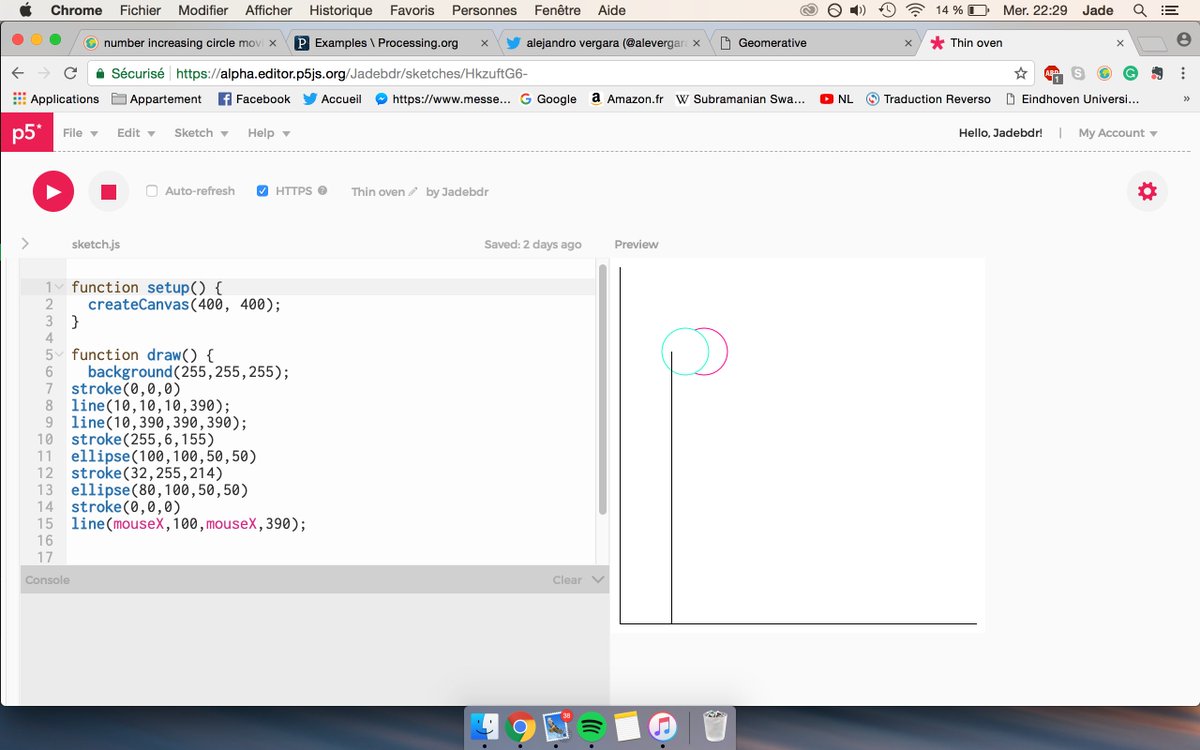Expand the file sidebar with the chevron
Viewport: 1200px width, 750px height.
[x=25, y=243]
